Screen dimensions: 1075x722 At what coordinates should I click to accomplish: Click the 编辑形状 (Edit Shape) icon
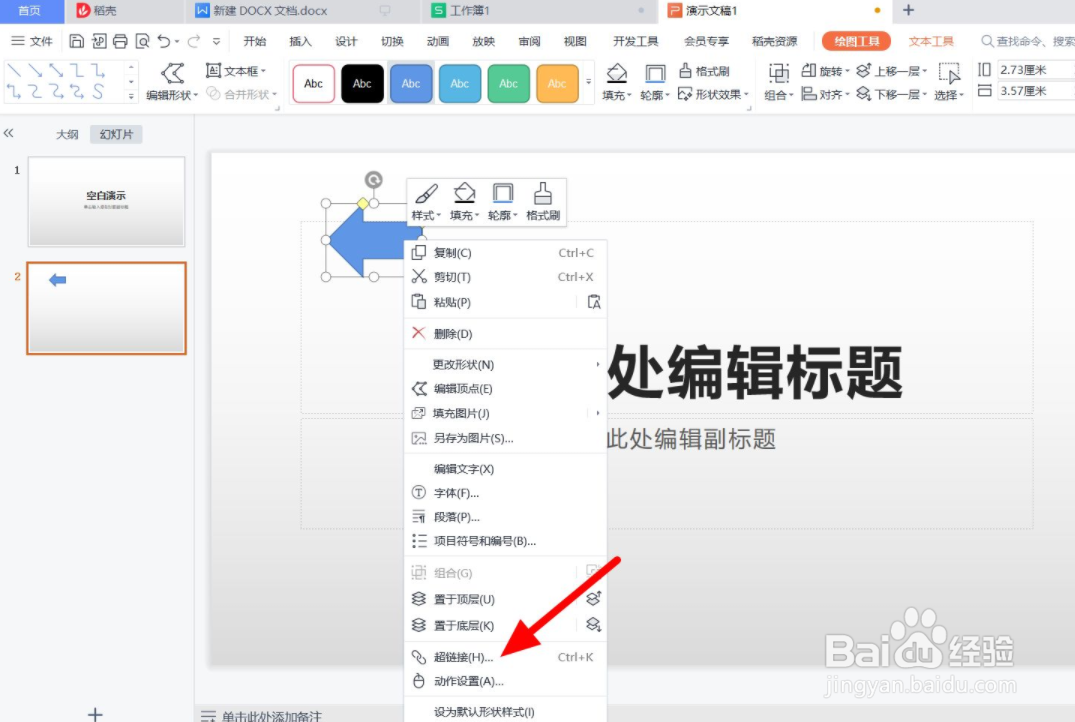(173, 73)
